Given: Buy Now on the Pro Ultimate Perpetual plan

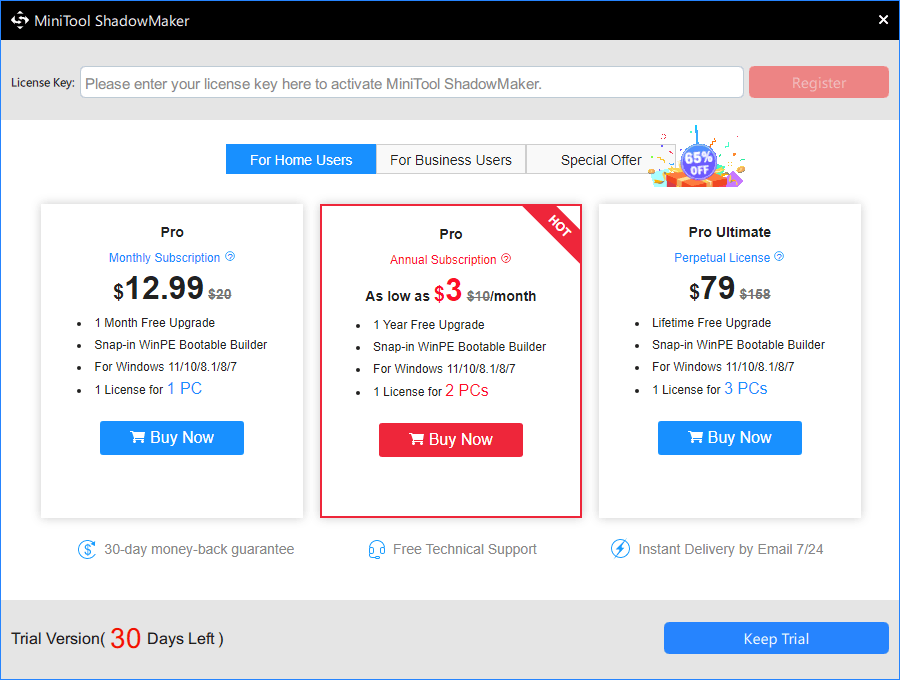Looking at the screenshot, I should tap(729, 437).
